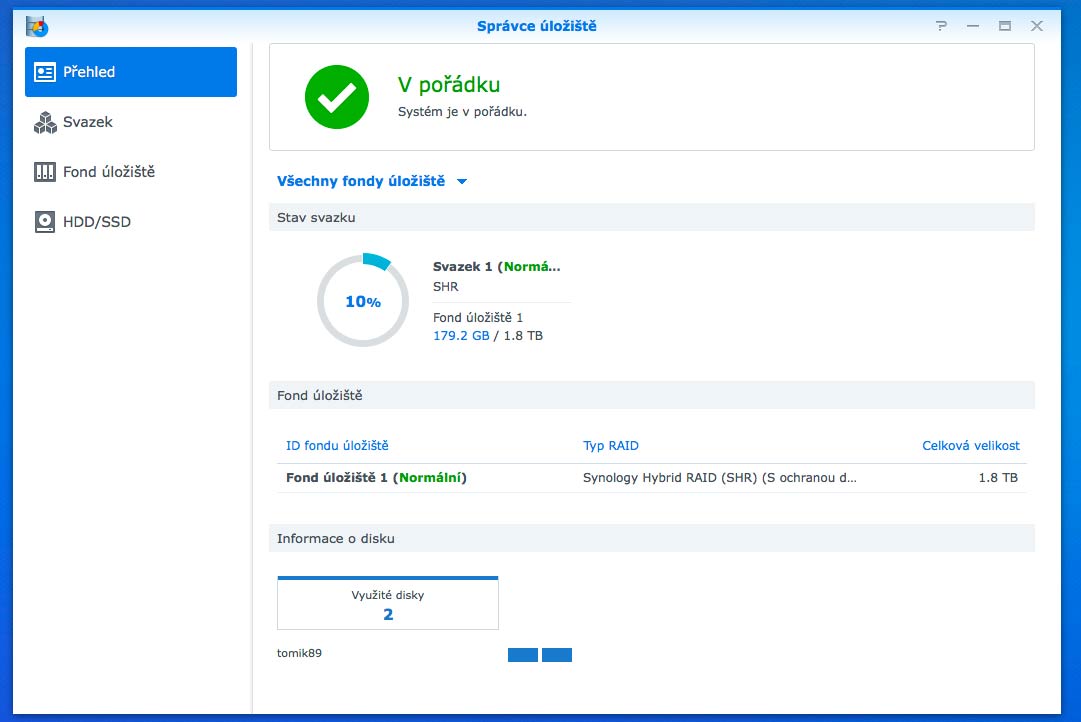Image resolution: width=1081 pixels, height=722 pixels.
Task: Click the 179.2 GB used space link
Action: click(x=461, y=336)
